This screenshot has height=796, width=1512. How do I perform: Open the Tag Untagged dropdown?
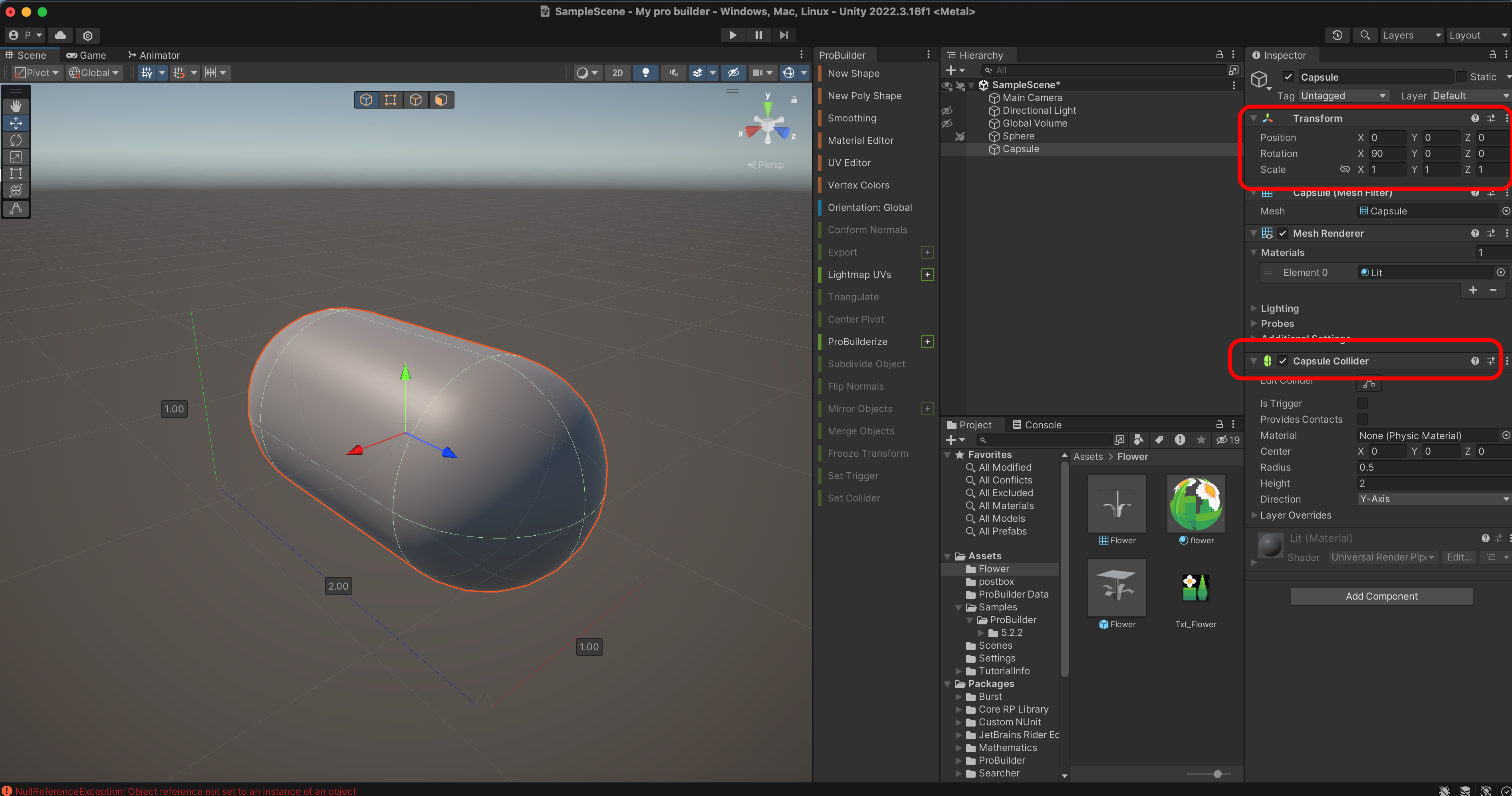1343,96
